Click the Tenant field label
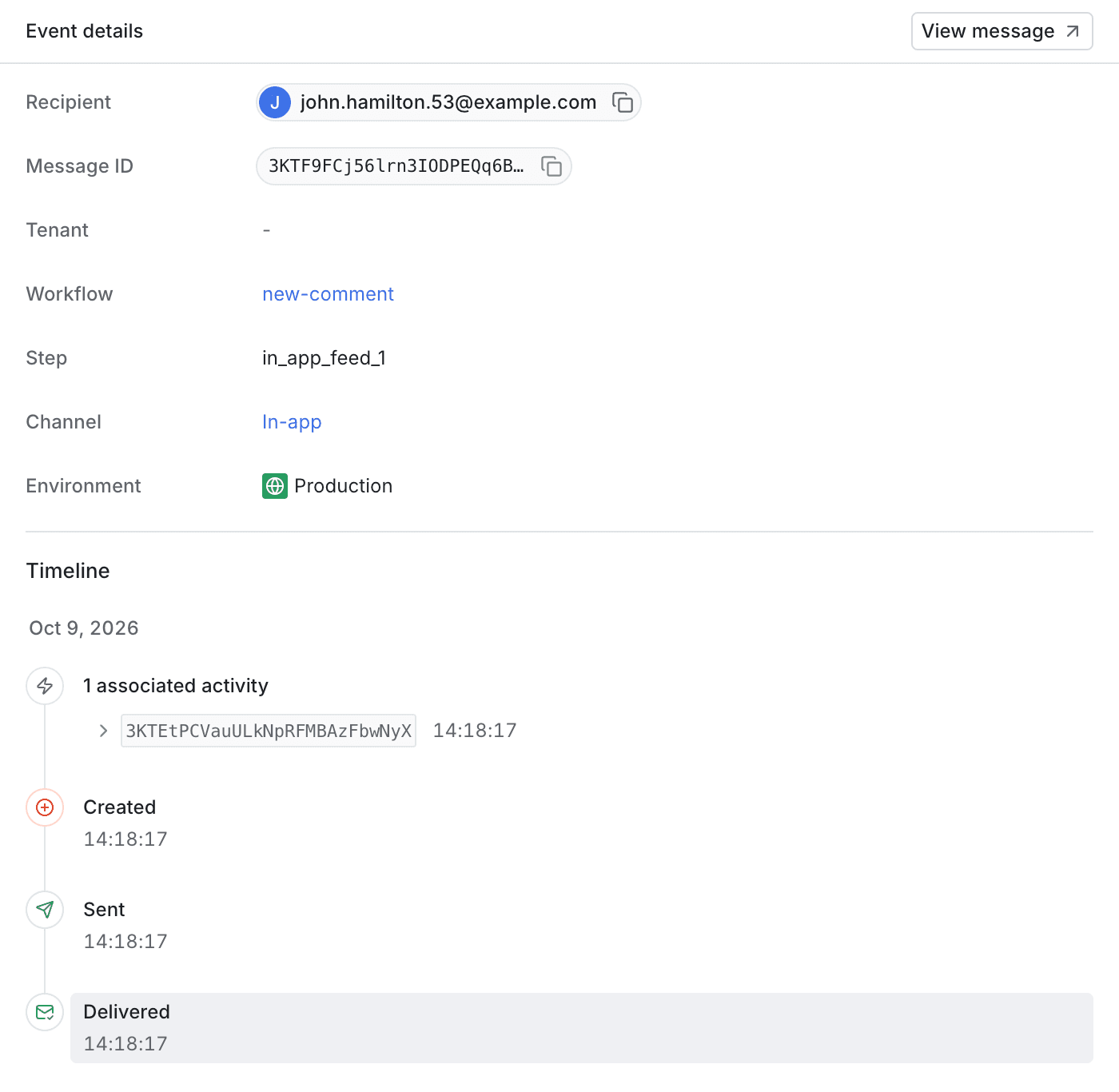The image size is (1119, 1092). (58, 230)
